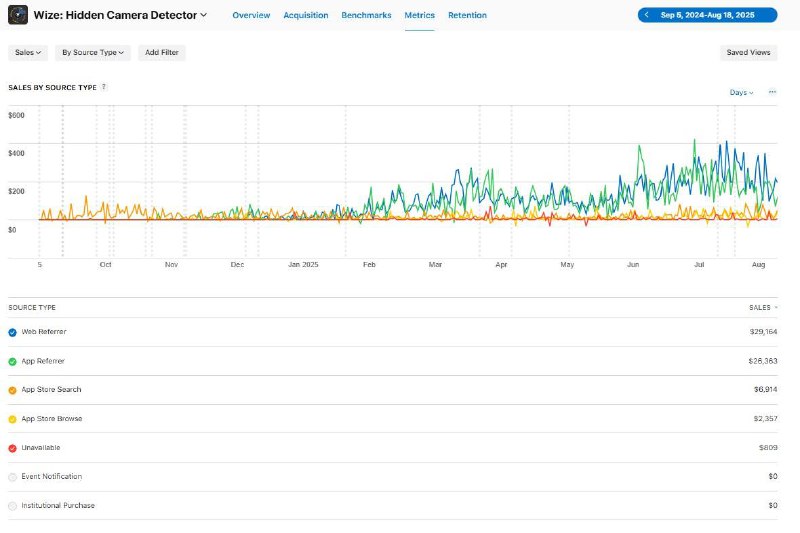Click the help question mark icon
The height and width of the screenshot is (533, 800).
104,87
